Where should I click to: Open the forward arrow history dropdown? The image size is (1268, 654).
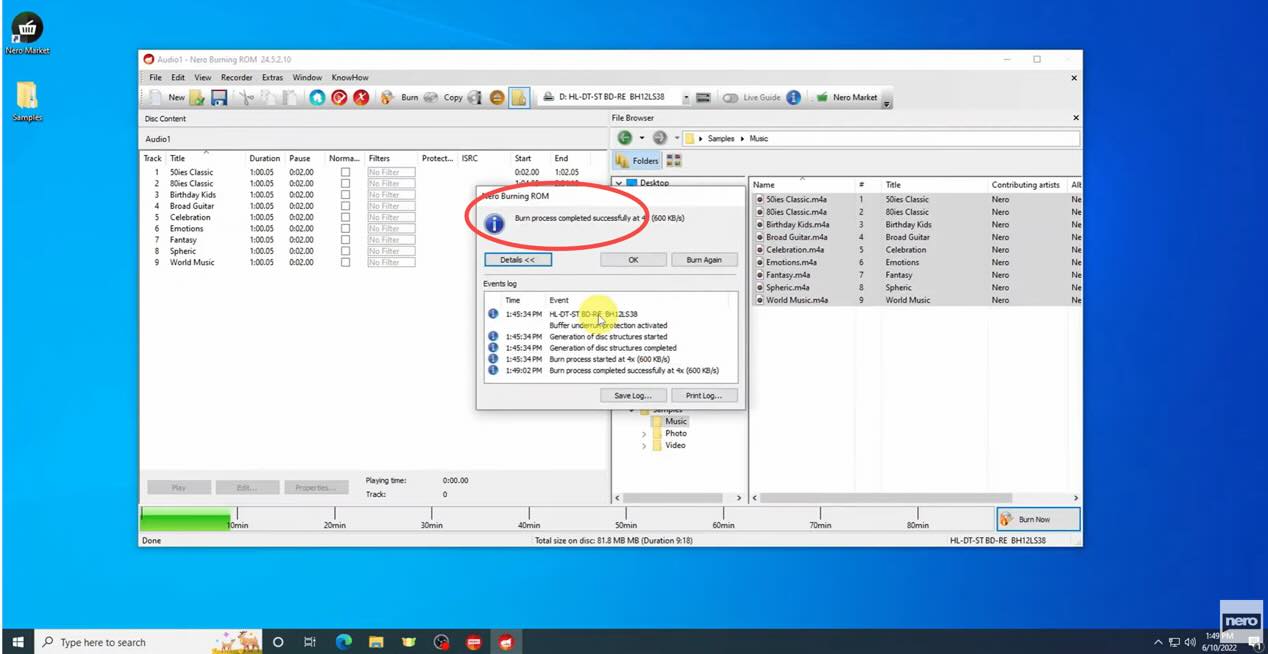click(677, 138)
